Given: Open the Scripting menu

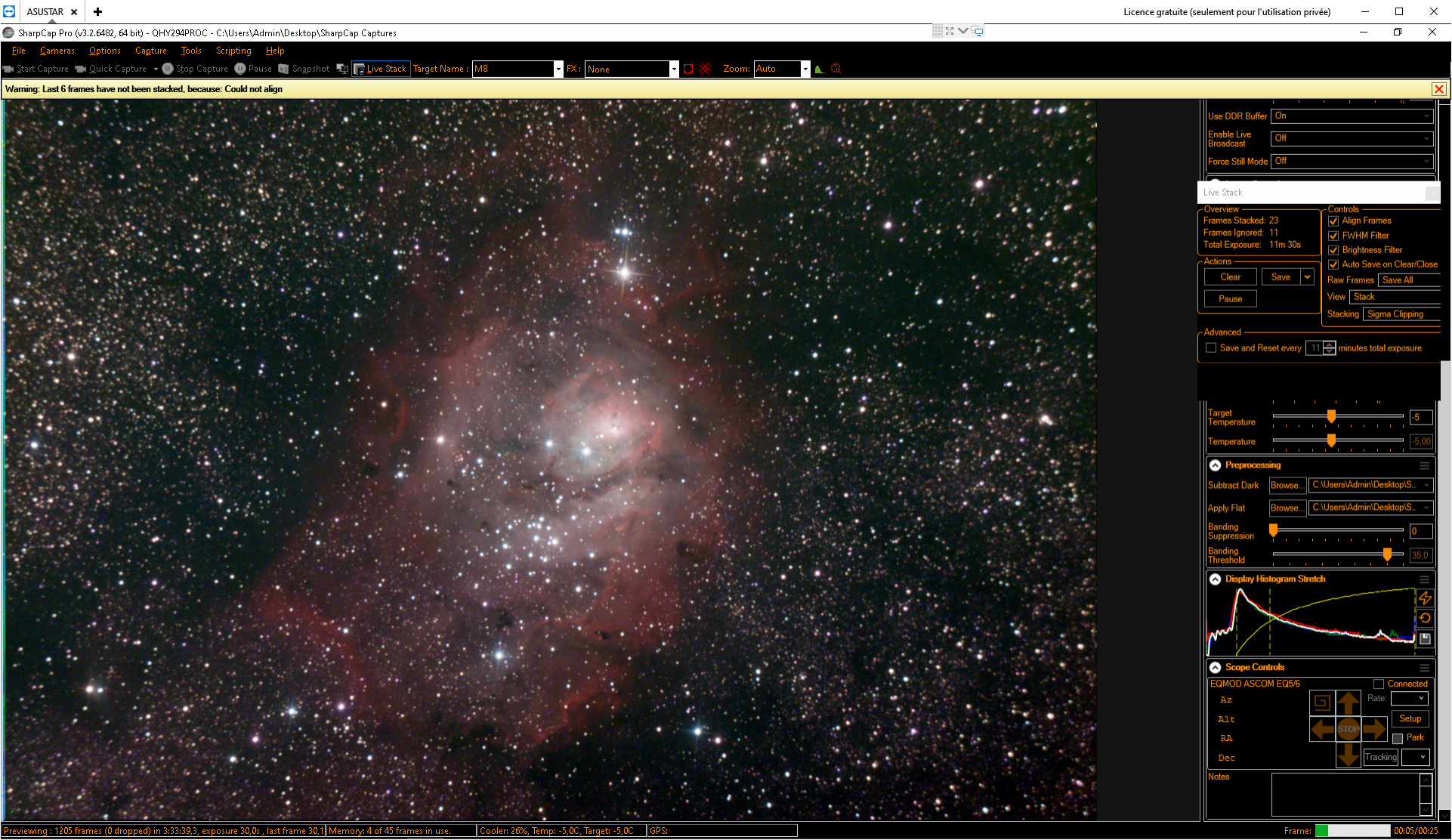Looking at the screenshot, I should pyautogui.click(x=233, y=51).
